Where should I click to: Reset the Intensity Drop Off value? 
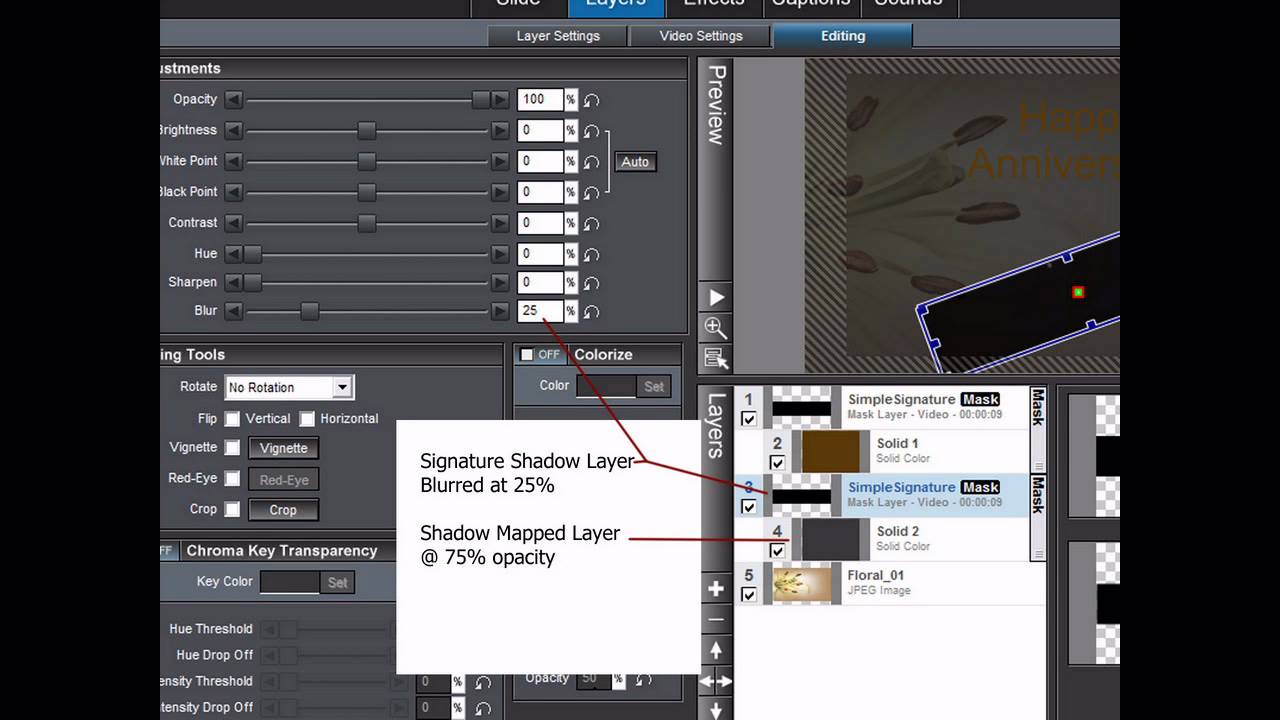pyautogui.click(x=483, y=708)
